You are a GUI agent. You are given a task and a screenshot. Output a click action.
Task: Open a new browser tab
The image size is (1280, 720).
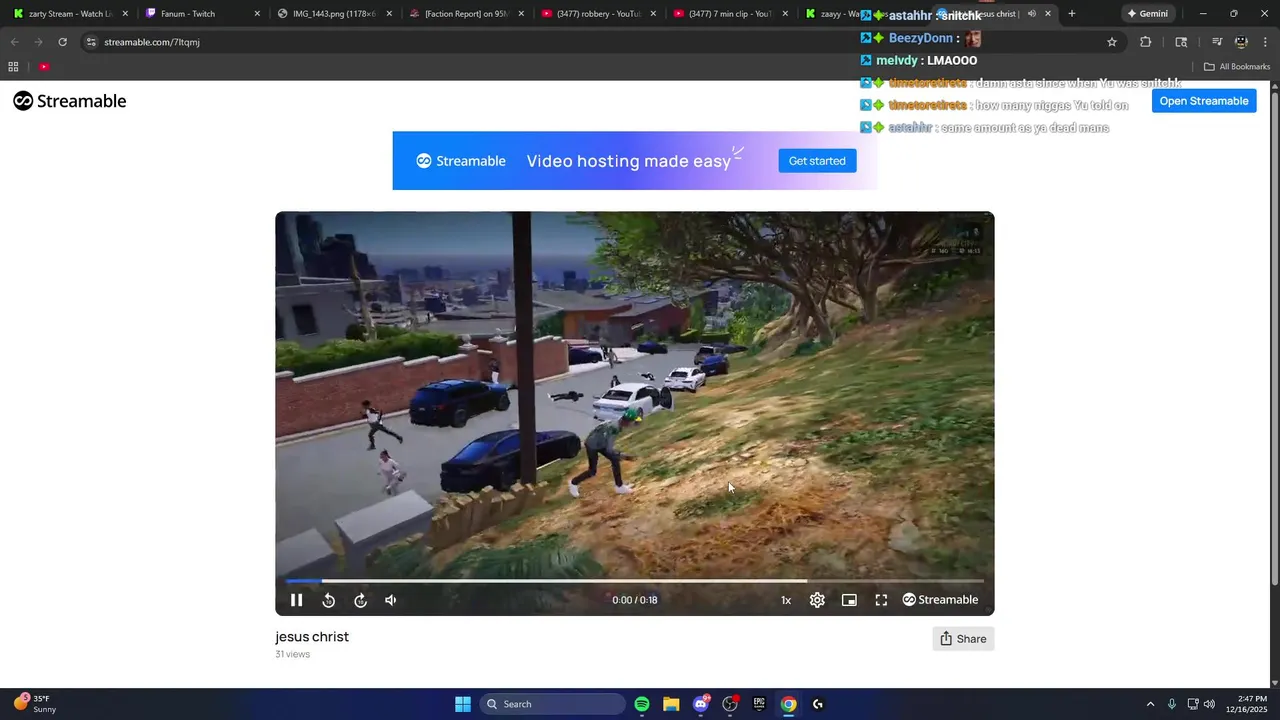tap(1072, 14)
